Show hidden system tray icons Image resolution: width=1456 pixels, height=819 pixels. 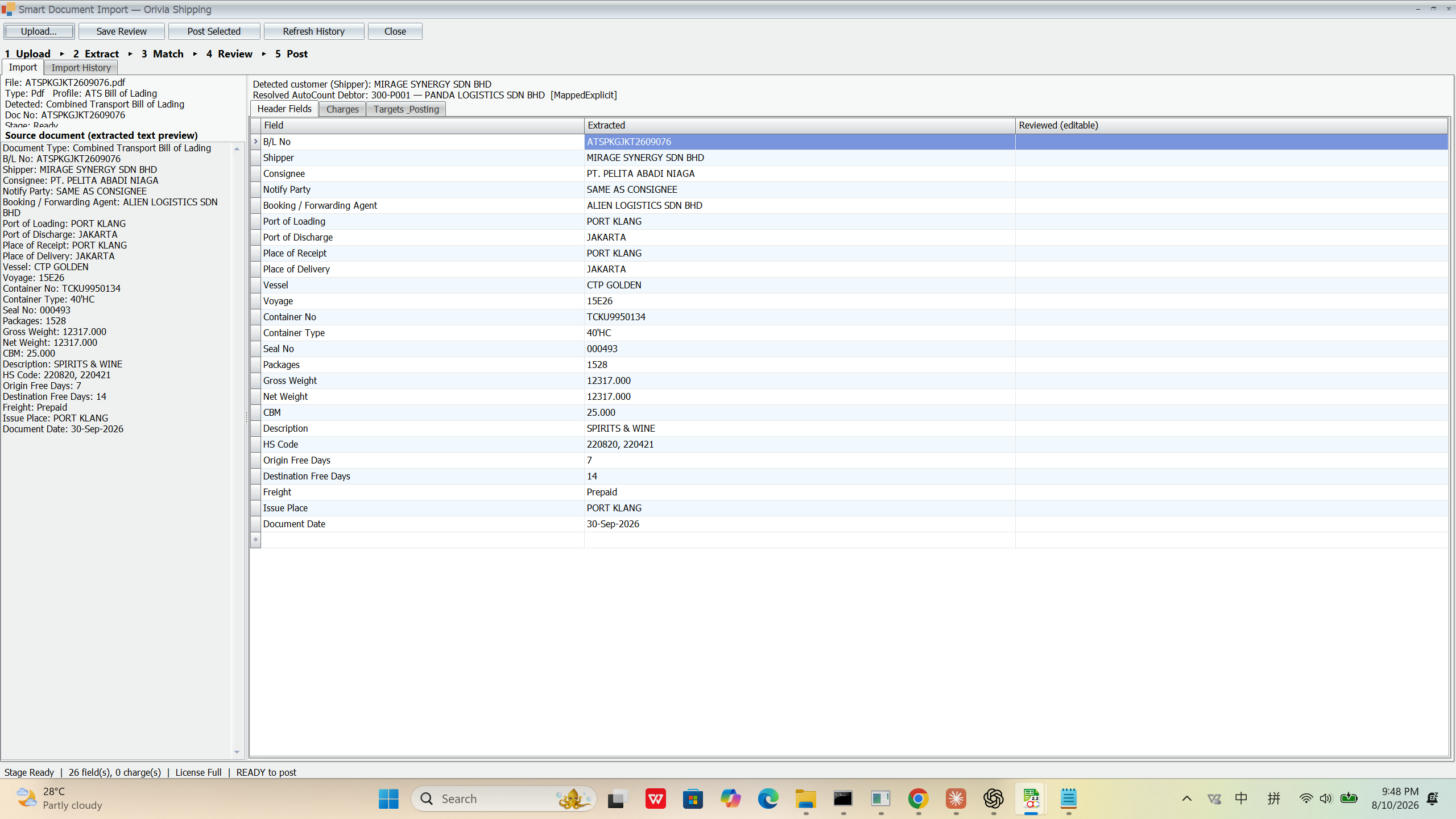pyautogui.click(x=1187, y=798)
